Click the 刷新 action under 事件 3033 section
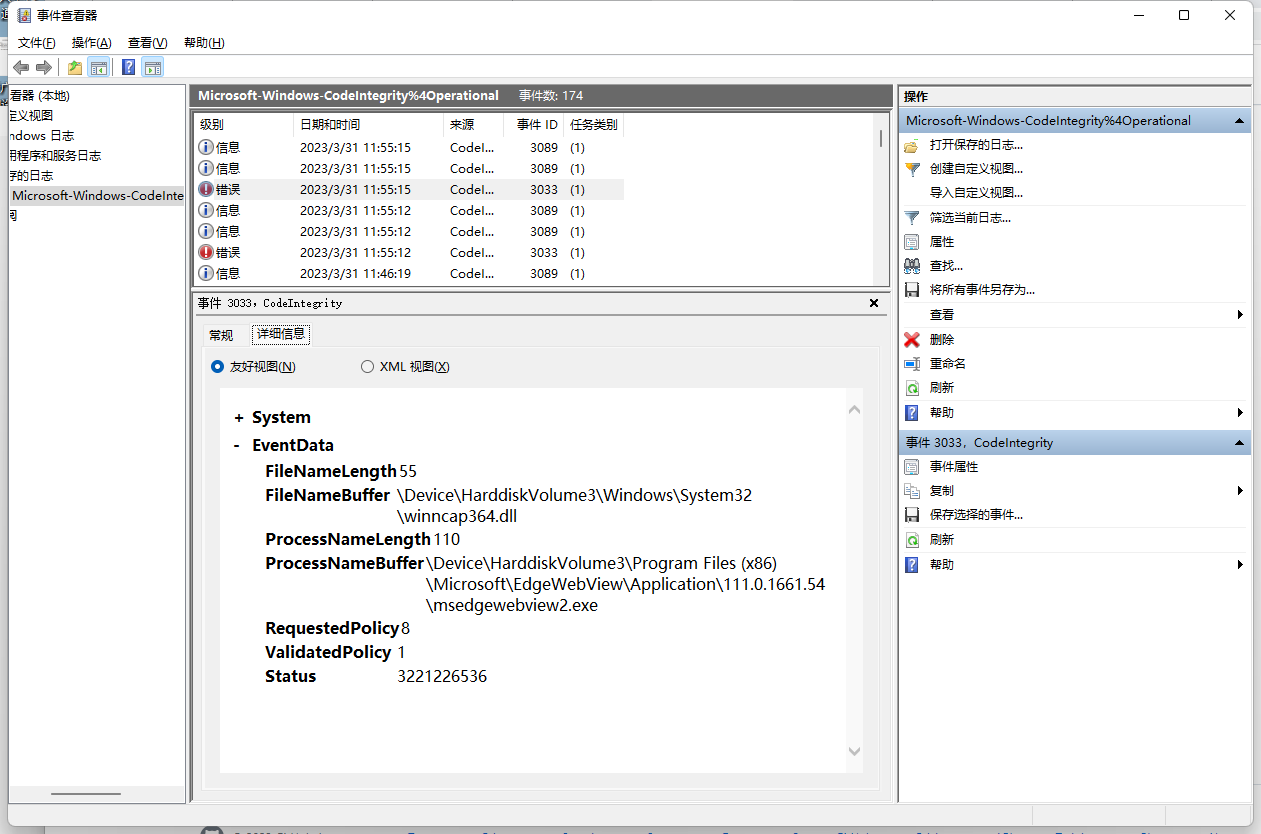1261x834 pixels. [x=942, y=539]
